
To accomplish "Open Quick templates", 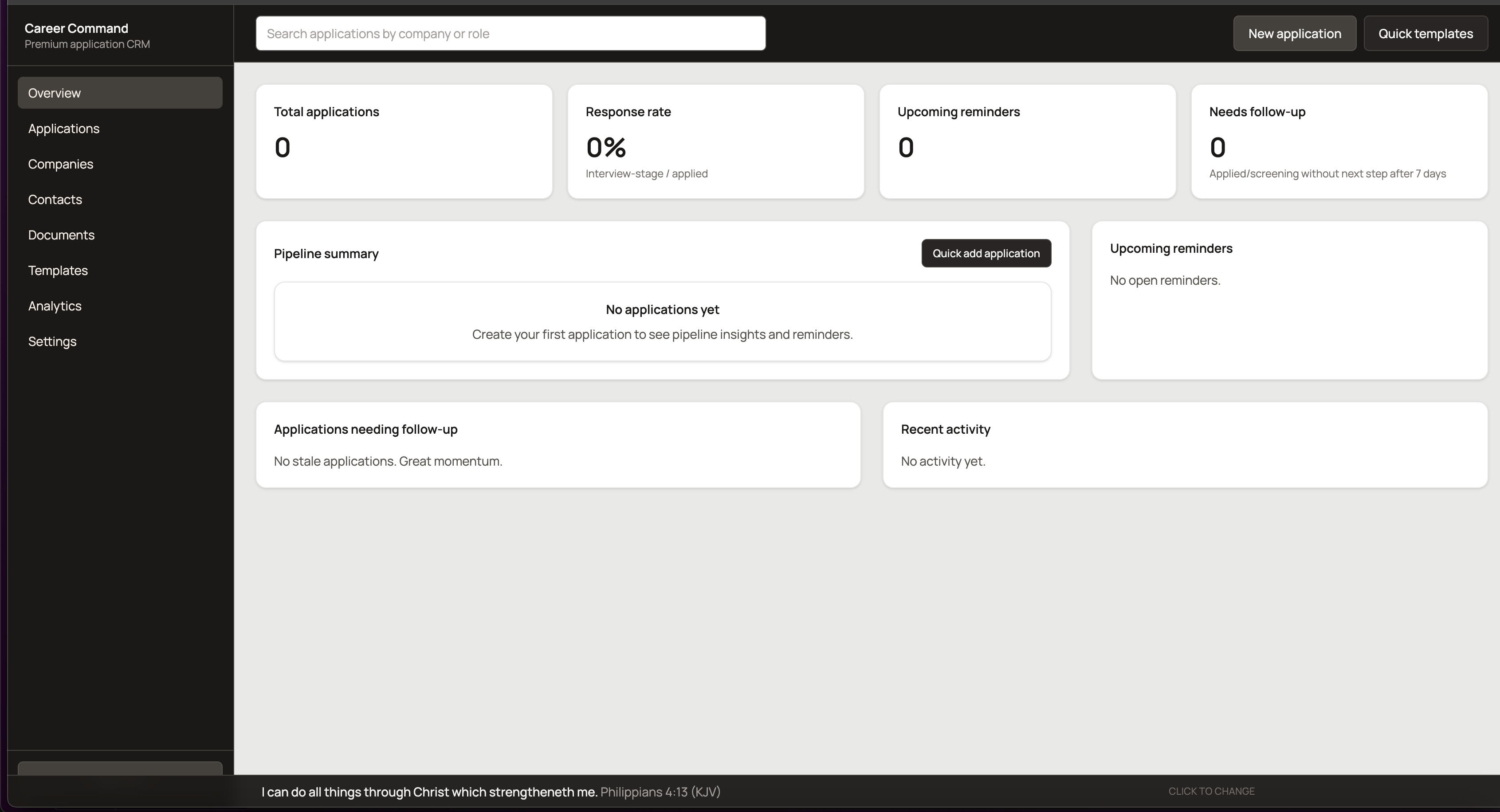I will tap(1426, 33).
